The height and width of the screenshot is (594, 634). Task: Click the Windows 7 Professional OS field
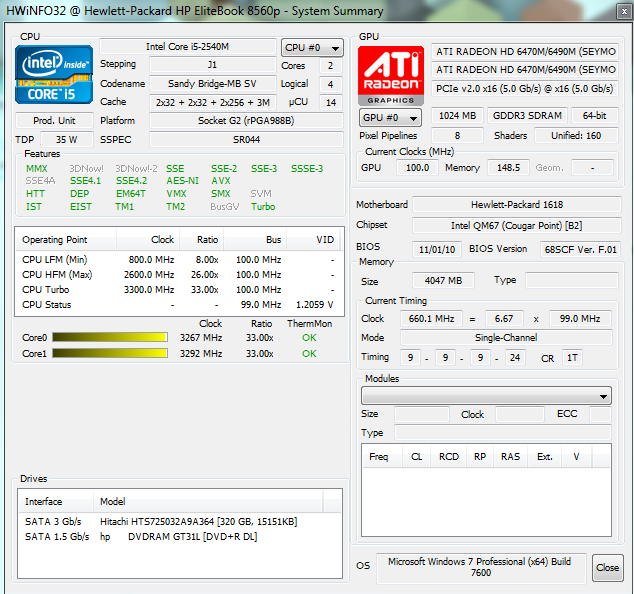click(x=480, y=567)
